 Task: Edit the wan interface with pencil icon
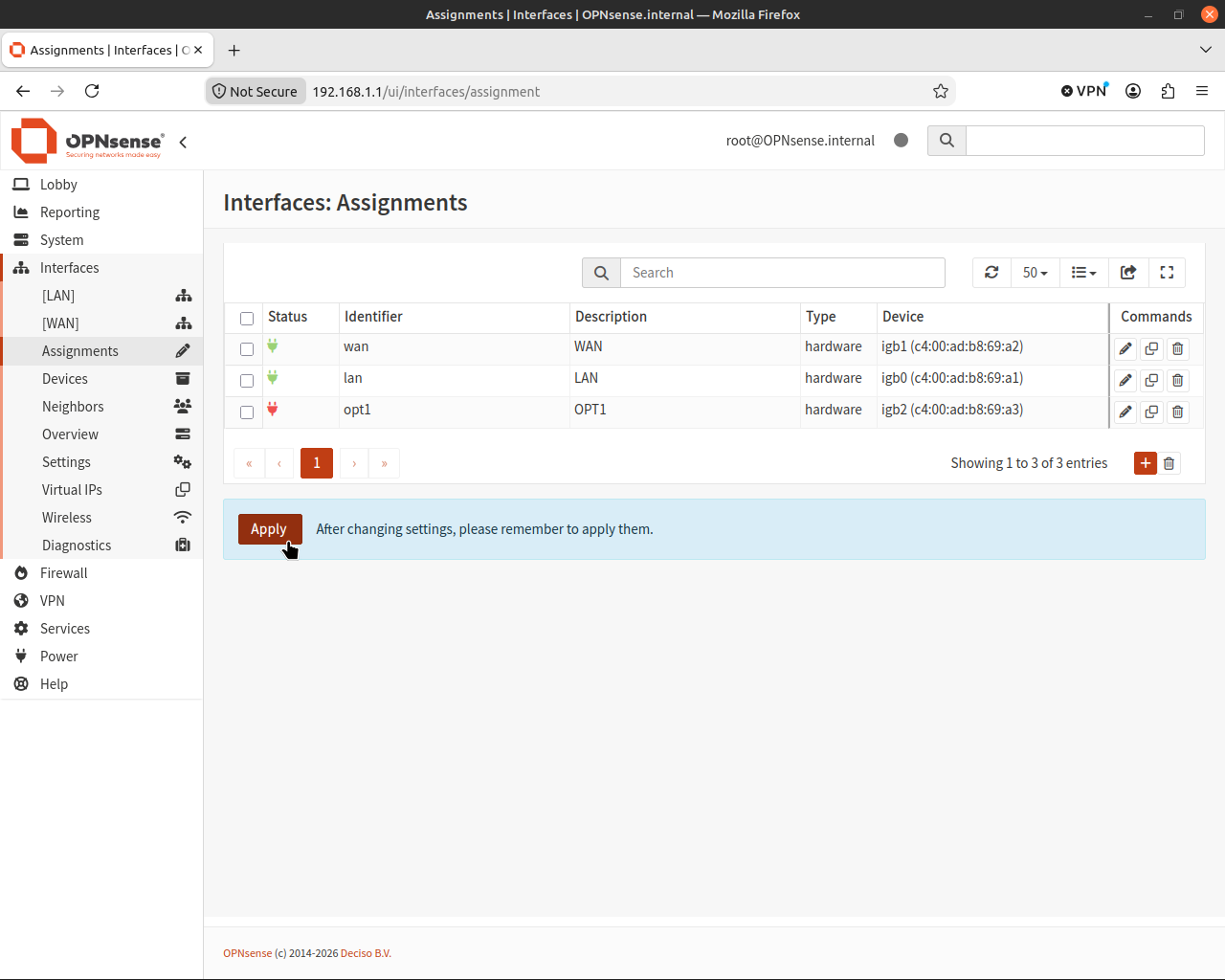(1125, 349)
